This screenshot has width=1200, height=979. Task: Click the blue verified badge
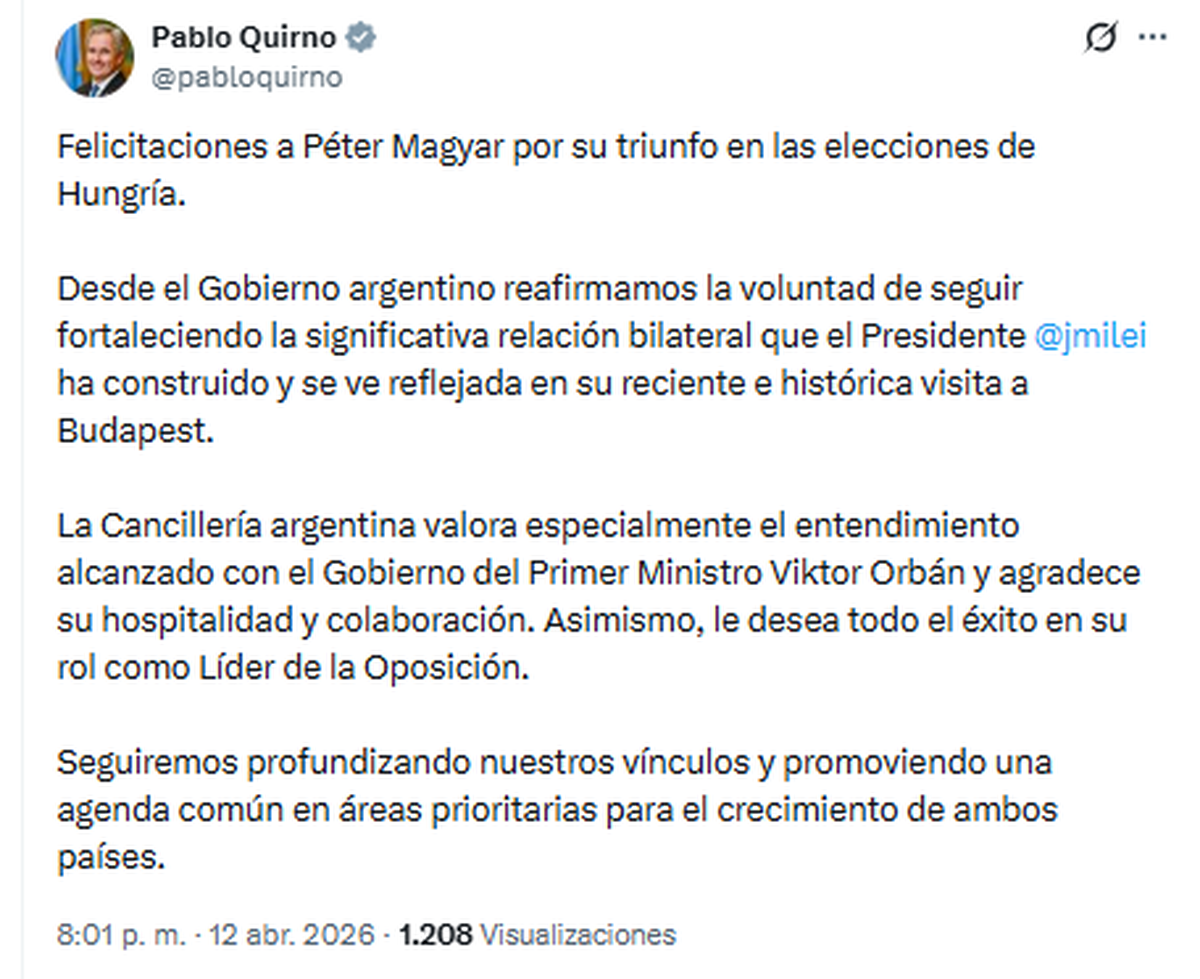click(x=361, y=38)
